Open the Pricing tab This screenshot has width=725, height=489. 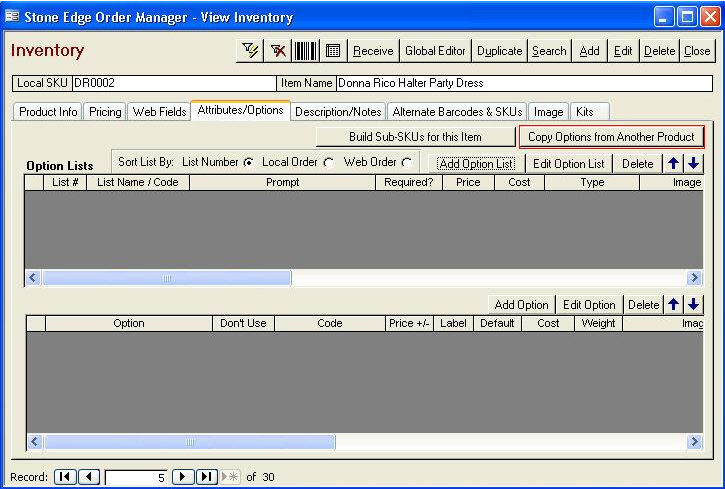coord(105,112)
